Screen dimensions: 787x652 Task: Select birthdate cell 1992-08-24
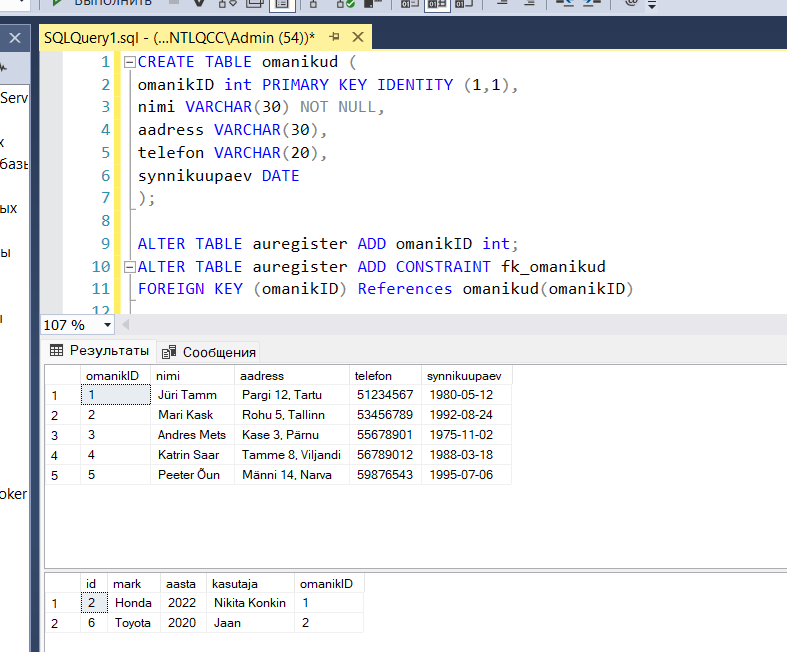pyautogui.click(x=466, y=415)
